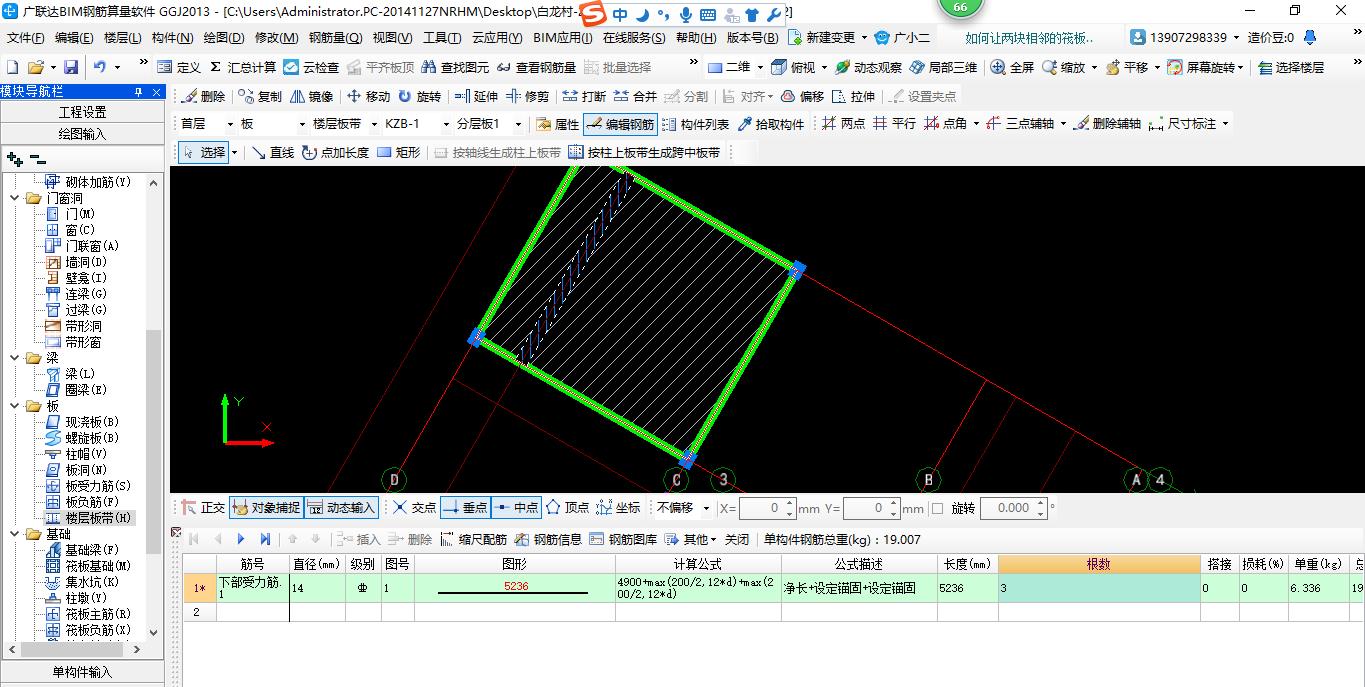Click 选择楼层 select floor tool
This screenshot has height=687, width=1365.
1291,67
